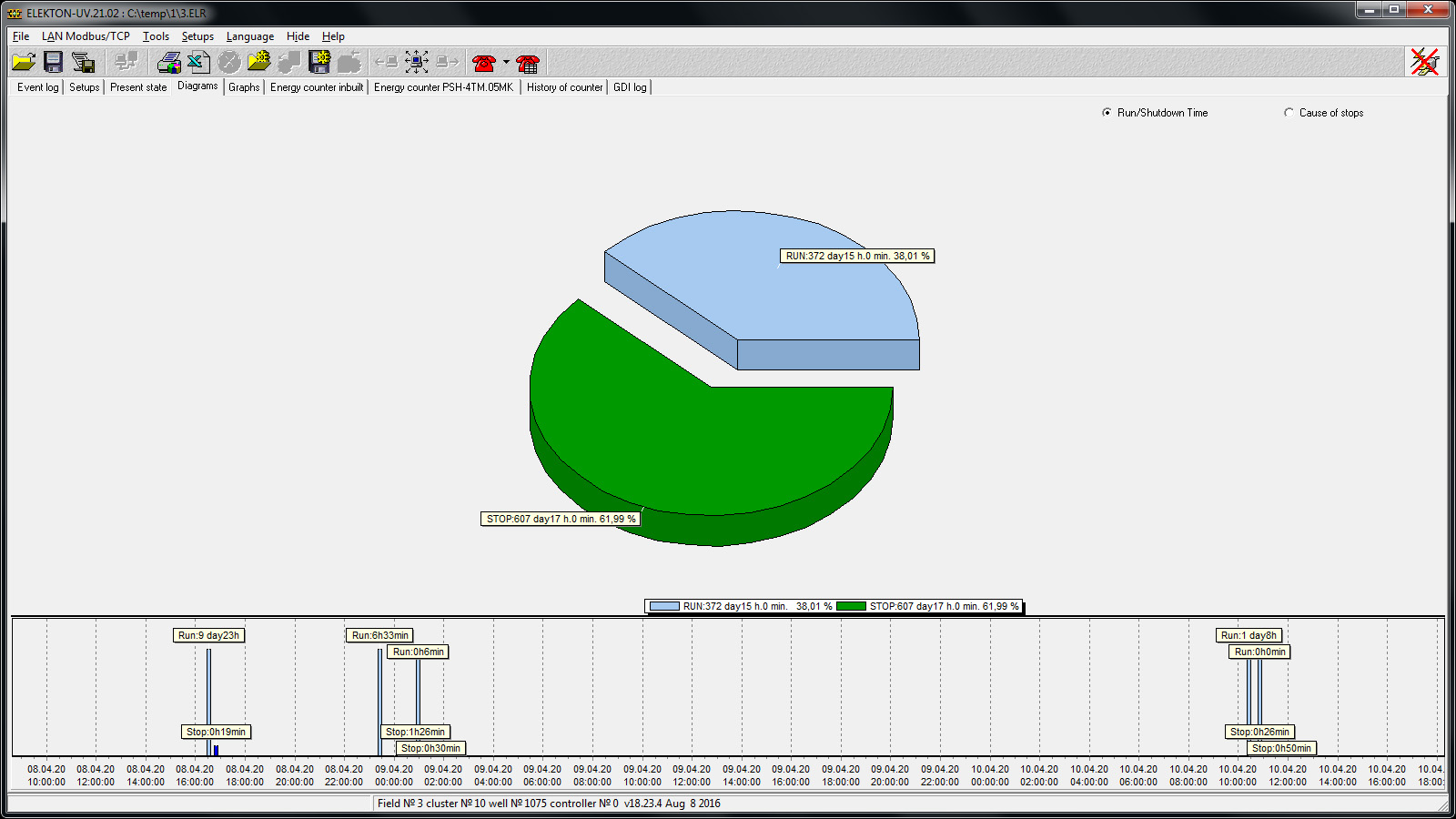Click the print icon in toolbar
Viewport: 1456px width, 819px height.
pyautogui.click(x=168, y=62)
